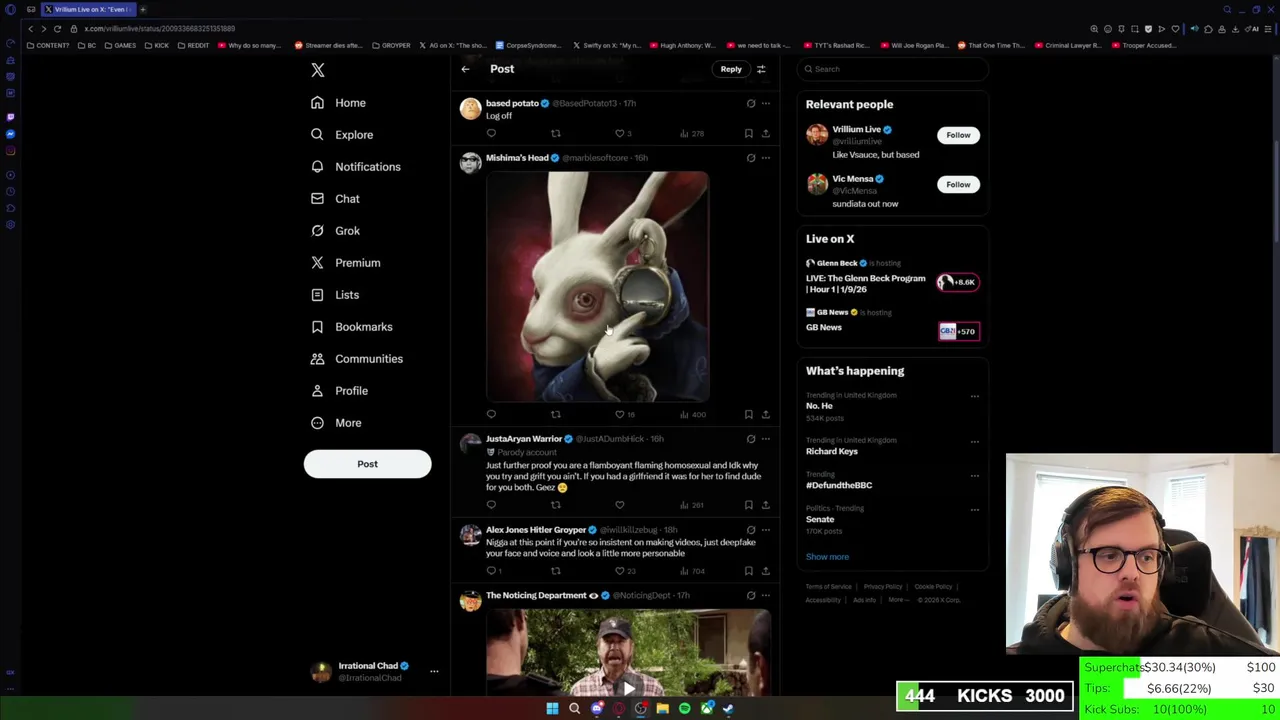Open reply sort settings icon in header
Image resolution: width=1280 pixels, height=720 pixels.
click(761, 69)
